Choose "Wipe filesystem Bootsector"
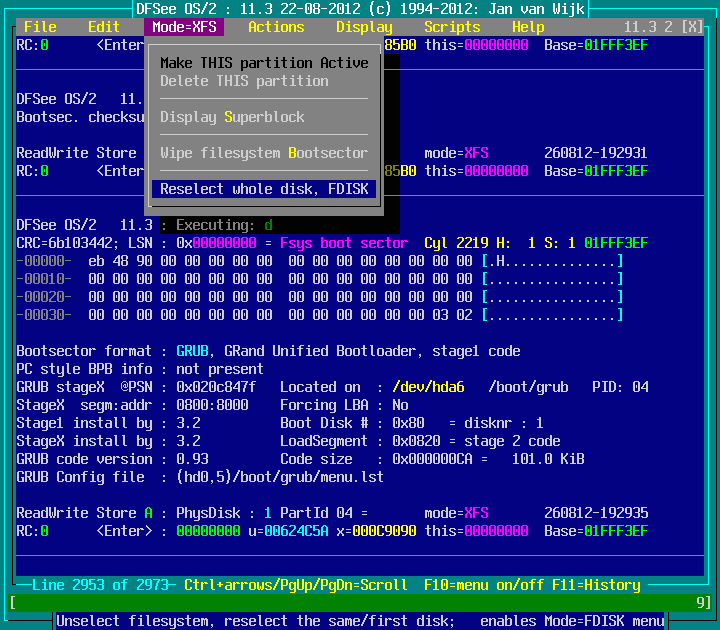 coord(264,153)
